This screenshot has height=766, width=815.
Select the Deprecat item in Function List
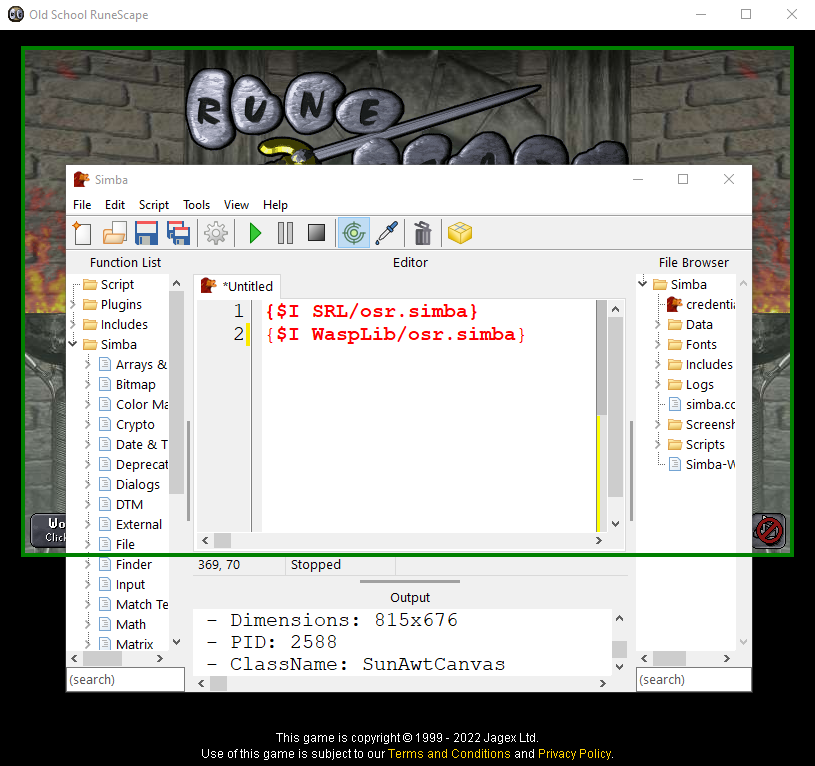(x=133, y=464)
